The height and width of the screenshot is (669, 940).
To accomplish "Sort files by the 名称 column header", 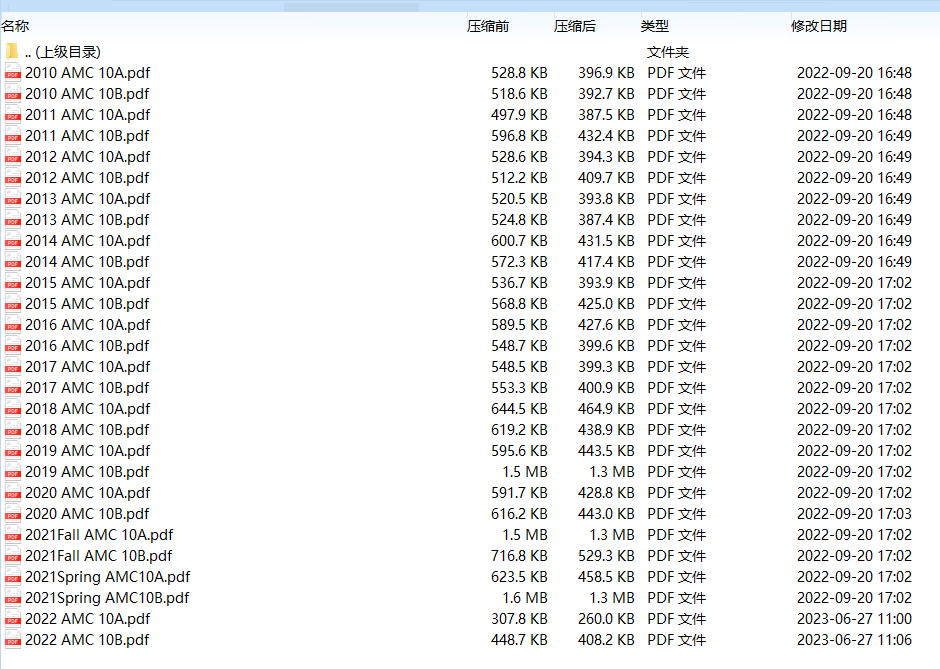I will point(15,26).
